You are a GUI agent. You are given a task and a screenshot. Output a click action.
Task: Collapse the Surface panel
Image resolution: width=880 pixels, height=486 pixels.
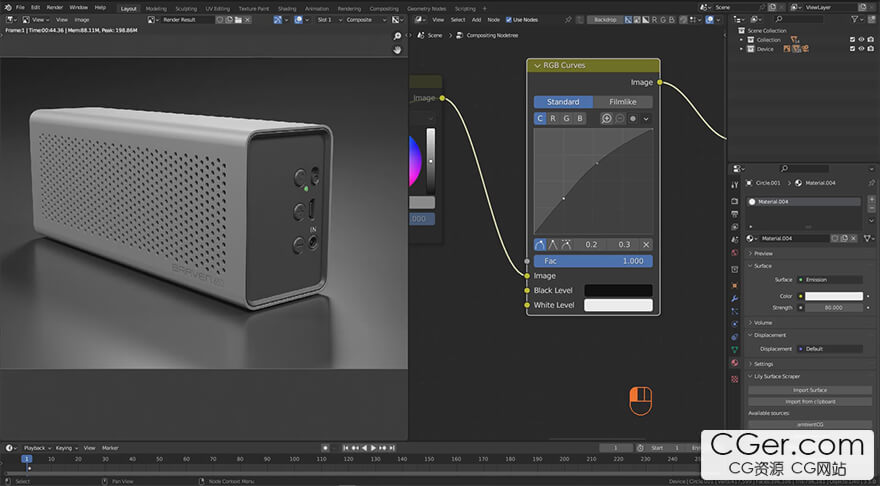tap(762, 266)
